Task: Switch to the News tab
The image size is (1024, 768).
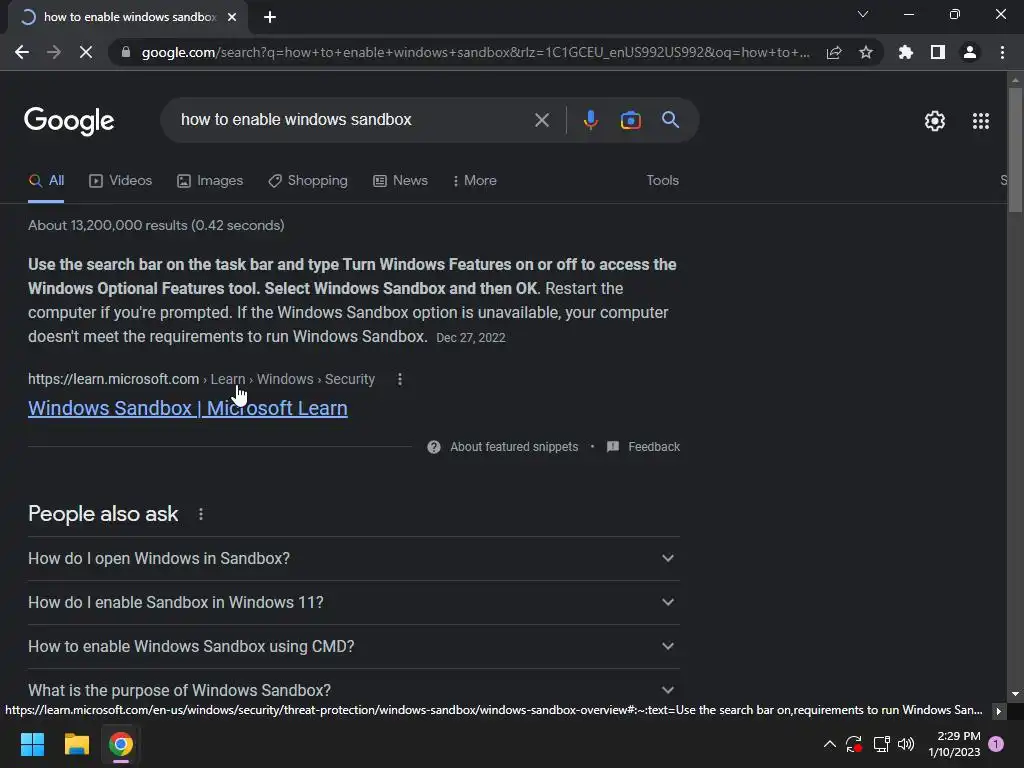Action: pos(400,181)
